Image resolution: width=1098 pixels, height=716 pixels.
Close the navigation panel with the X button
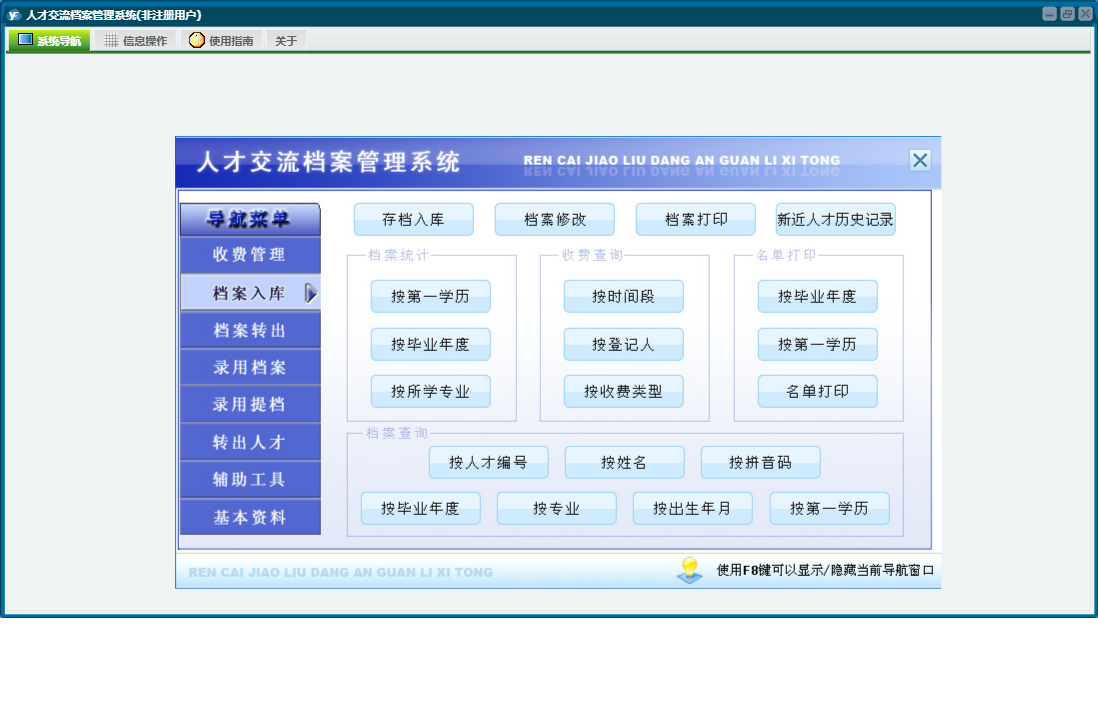(920, 160)
